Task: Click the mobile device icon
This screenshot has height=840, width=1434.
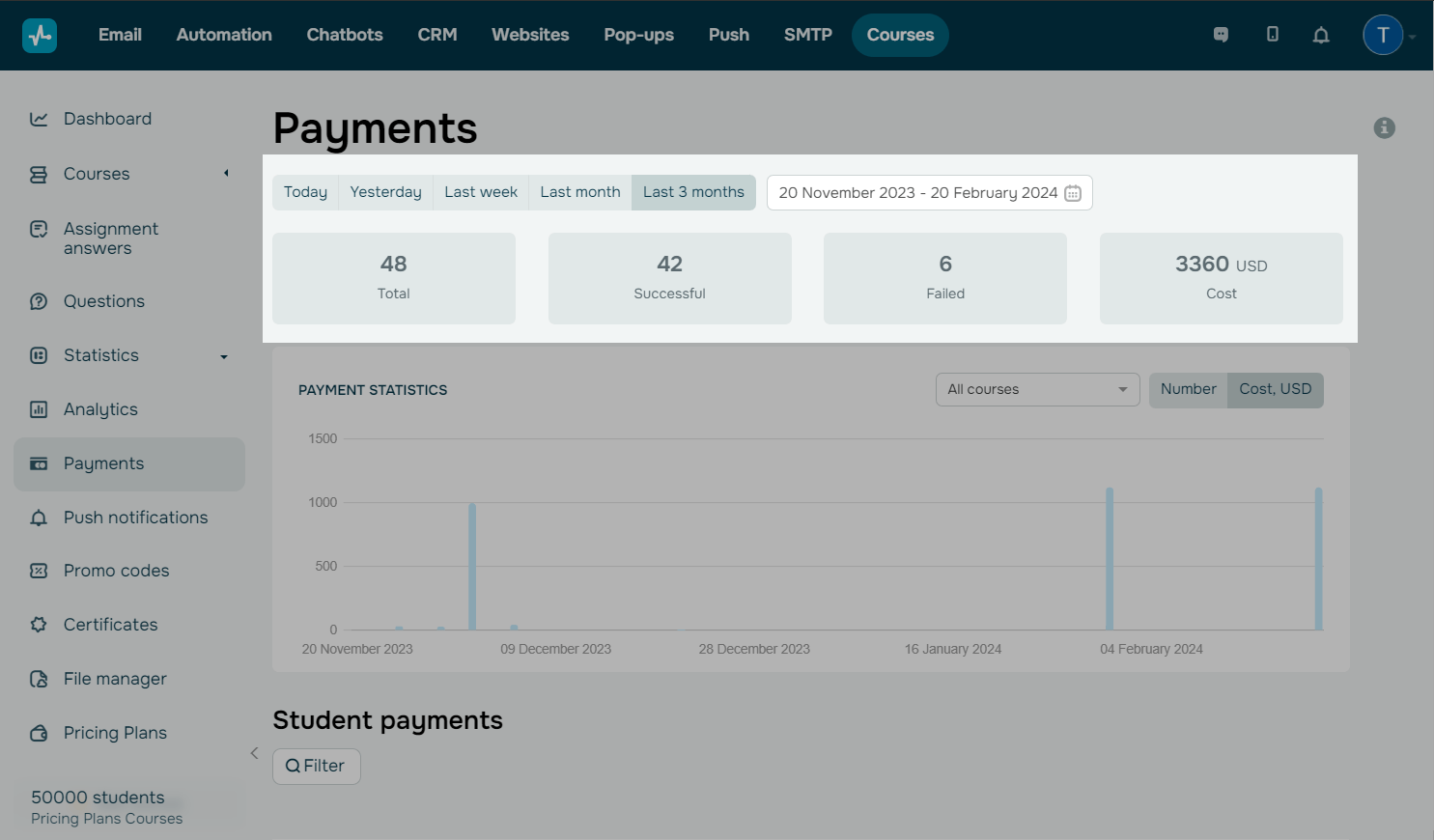Action: [1272, 35]
